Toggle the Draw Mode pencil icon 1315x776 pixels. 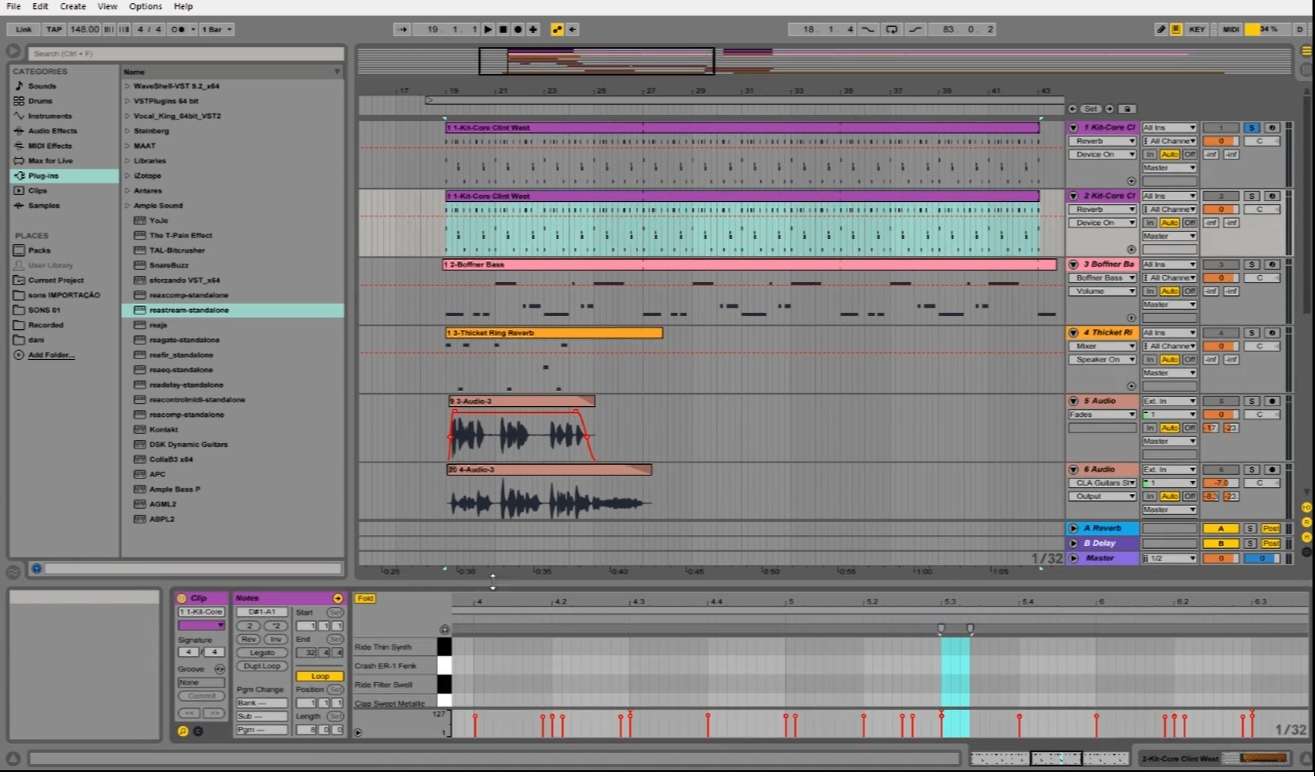point(1161,29)
